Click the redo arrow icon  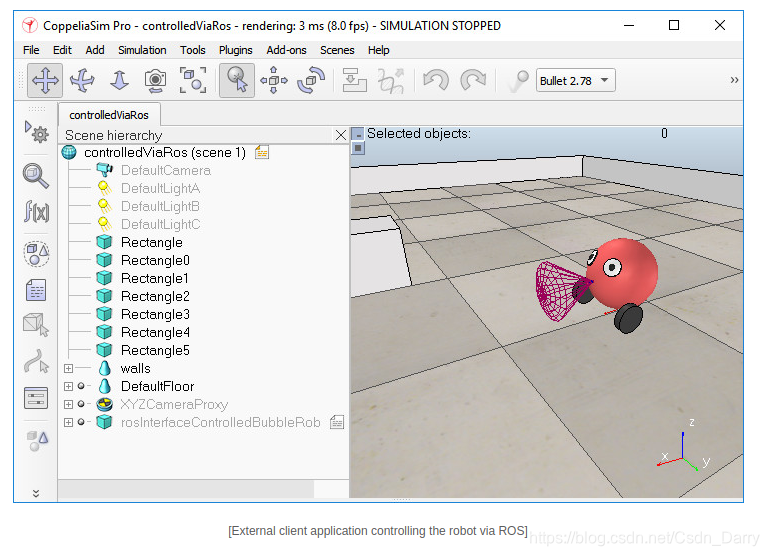click(x=473, y=80)
